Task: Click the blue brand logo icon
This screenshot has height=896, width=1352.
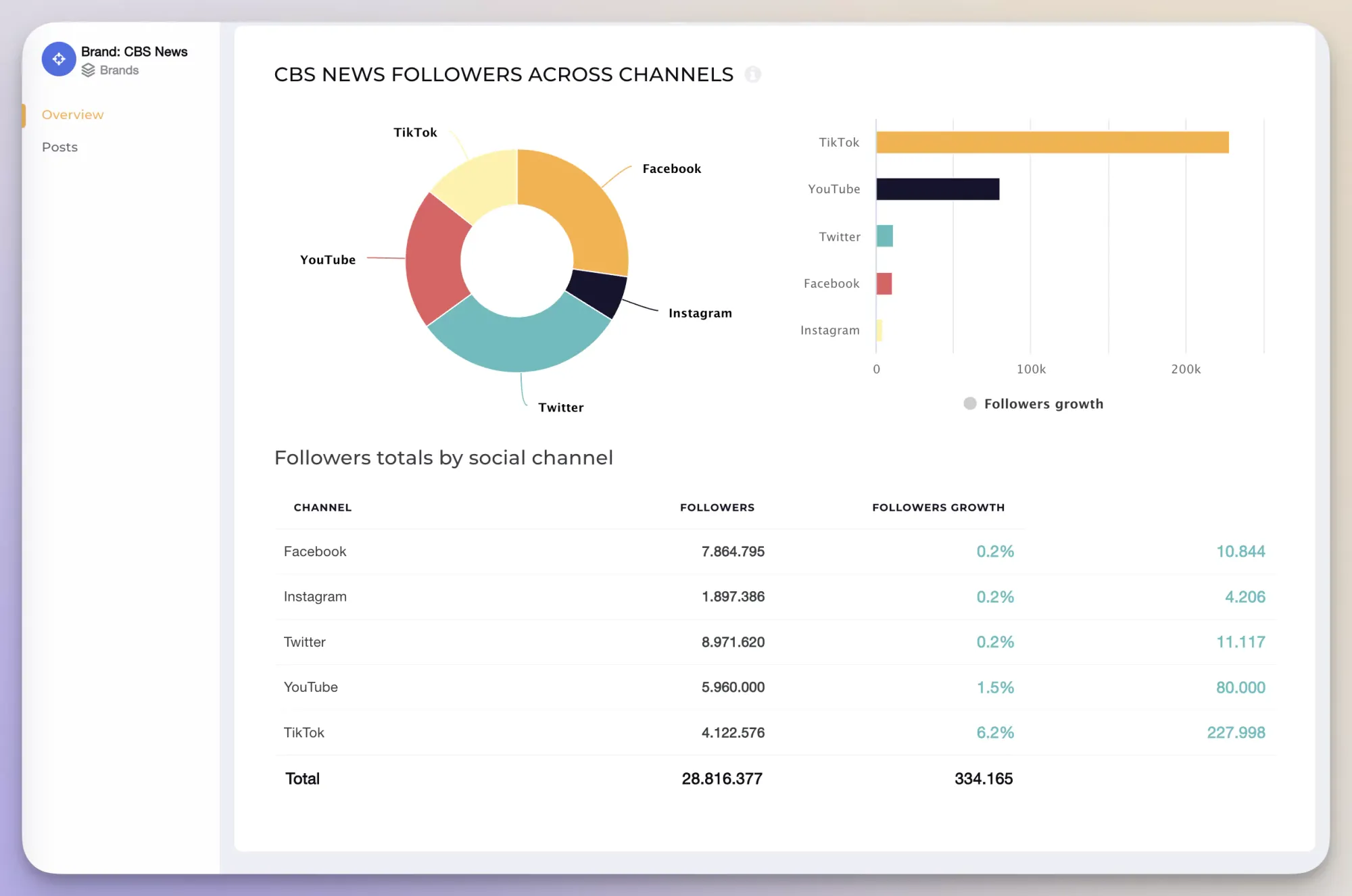Action: (59, 59)
